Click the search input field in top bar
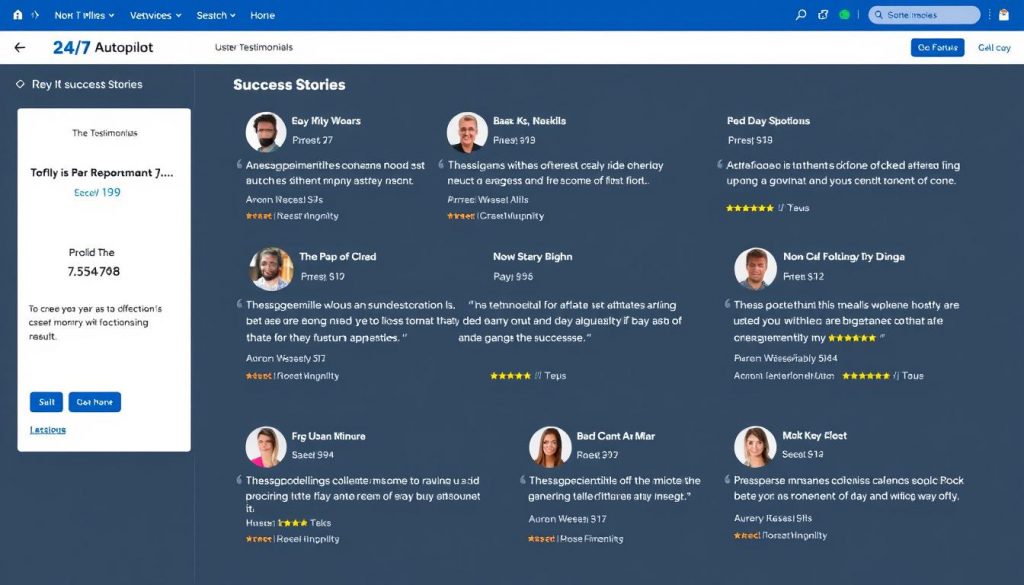 [925, 15]
